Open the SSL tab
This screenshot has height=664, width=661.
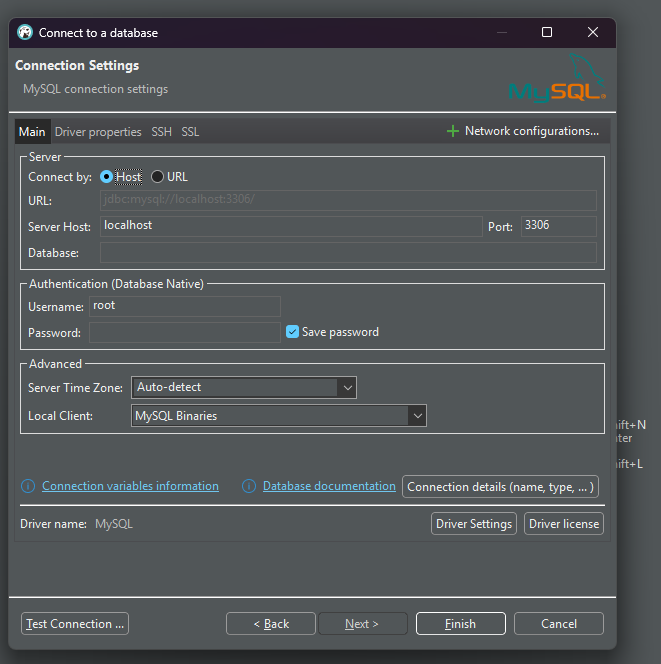pos(190,132)
